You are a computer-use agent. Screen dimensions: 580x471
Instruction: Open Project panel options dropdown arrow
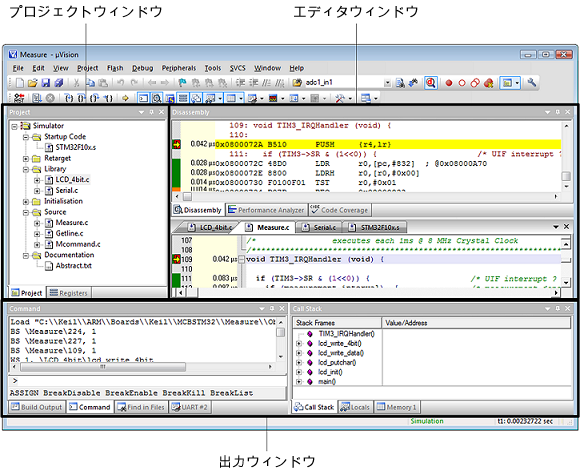click(x=141, y=112)
